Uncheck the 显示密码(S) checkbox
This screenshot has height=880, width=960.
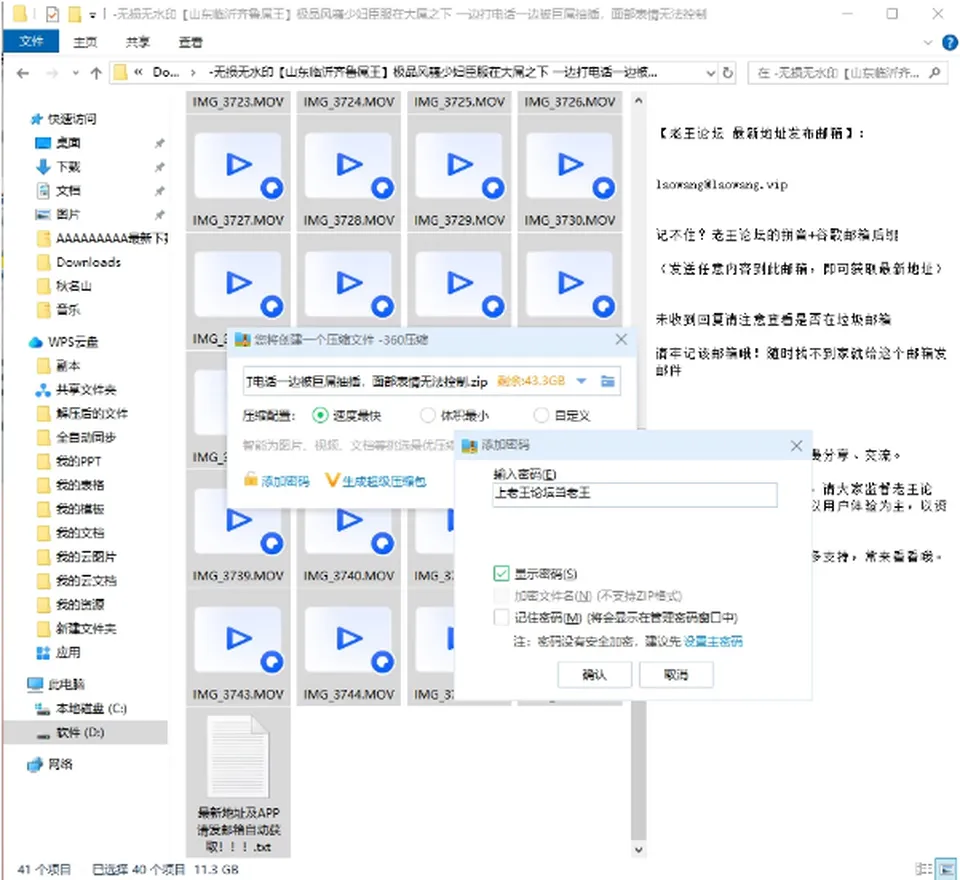(x=501, y=573)
